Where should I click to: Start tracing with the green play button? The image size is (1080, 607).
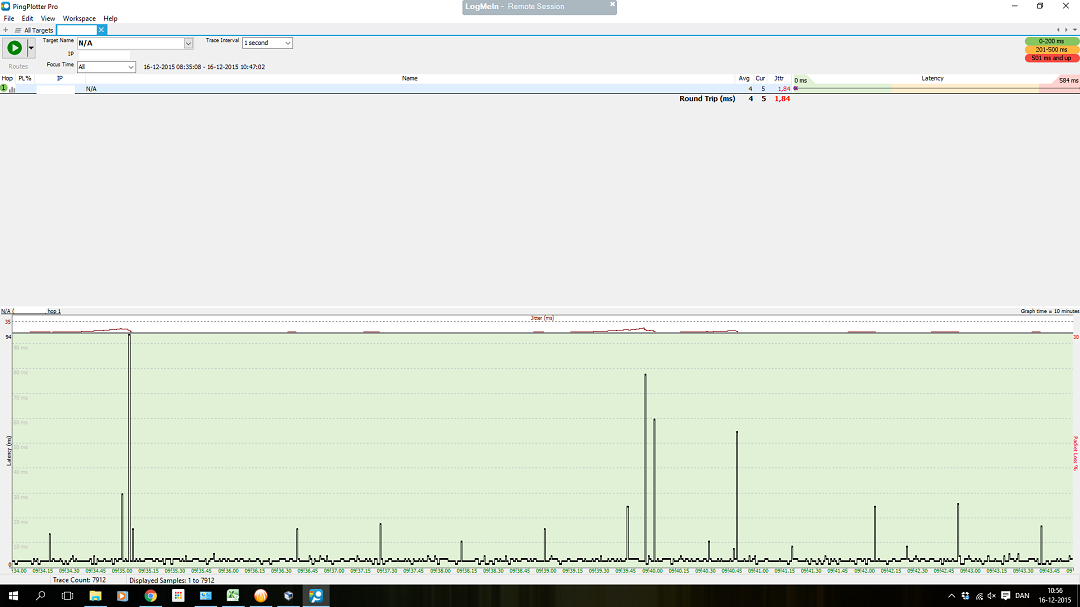click(14, 47)
